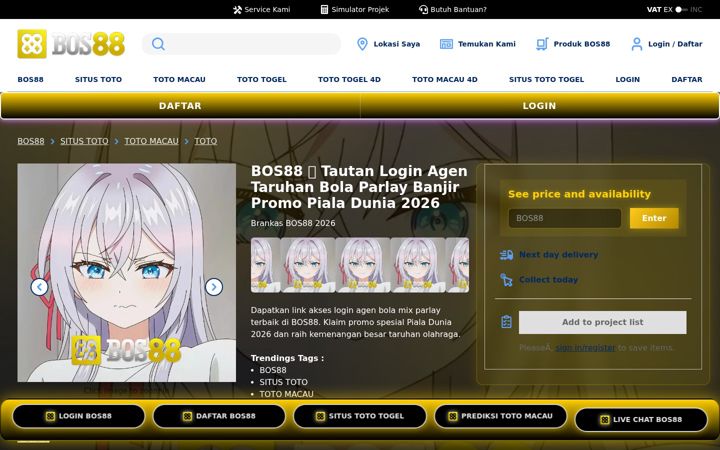Viewport: 720px width, 450px height.
Task: Click the gold LOGIN banner button
Action: [x=540, y=106]
